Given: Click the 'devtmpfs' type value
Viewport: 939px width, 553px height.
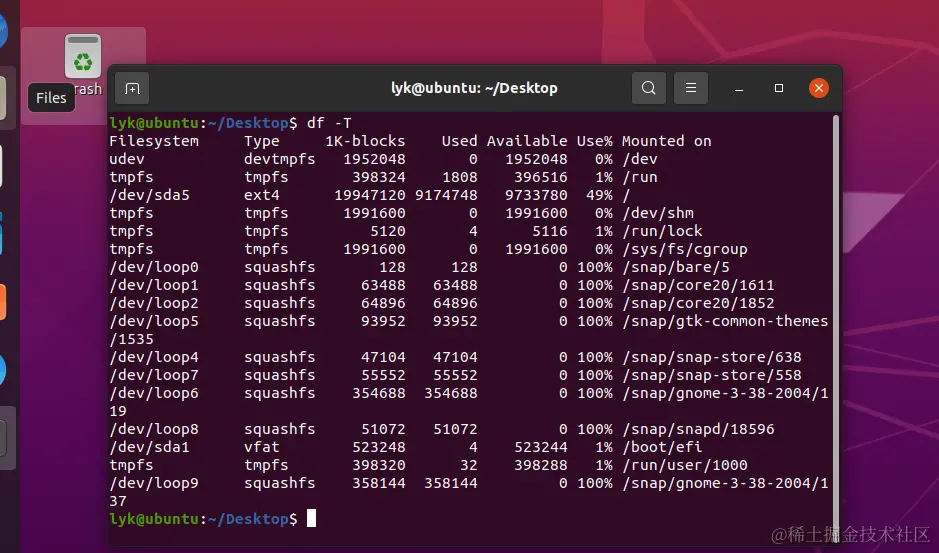Looking at the screenshot, I should tap(280, 159).
